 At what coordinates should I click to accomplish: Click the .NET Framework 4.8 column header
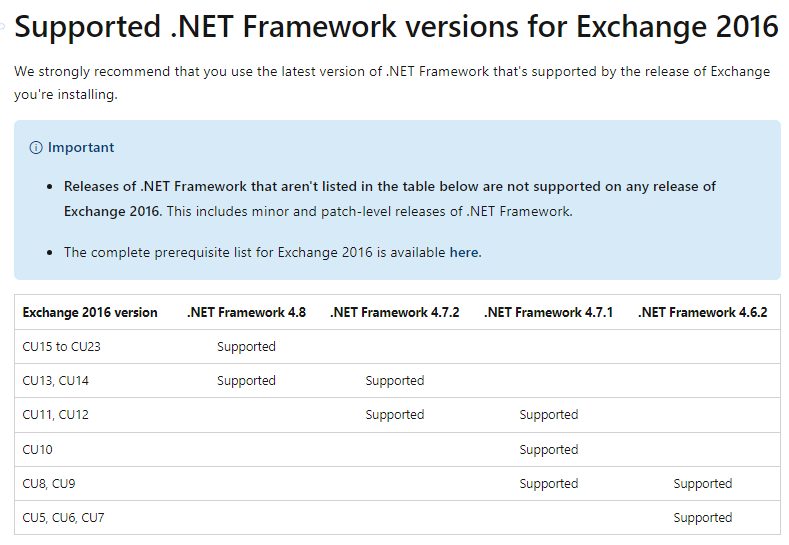click(x=246, y=313)
